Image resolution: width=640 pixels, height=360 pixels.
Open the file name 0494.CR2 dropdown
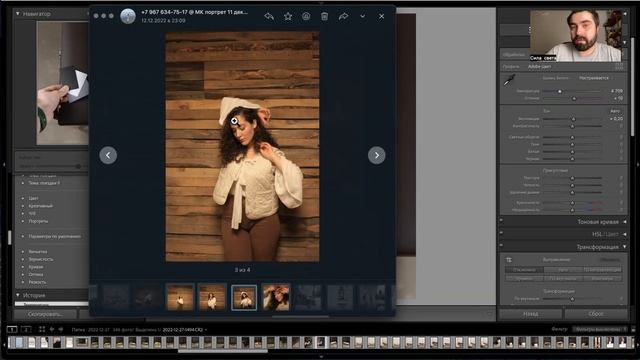tap(184, 329)
